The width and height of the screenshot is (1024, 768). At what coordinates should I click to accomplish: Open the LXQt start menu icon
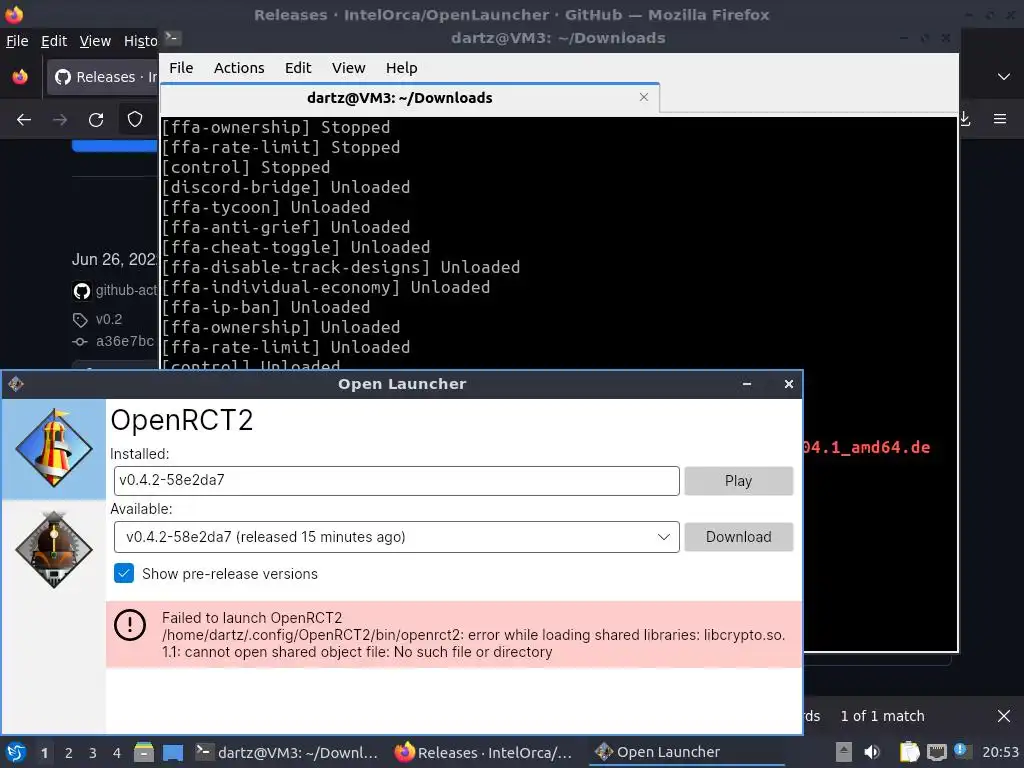click(x=16, y=752)
